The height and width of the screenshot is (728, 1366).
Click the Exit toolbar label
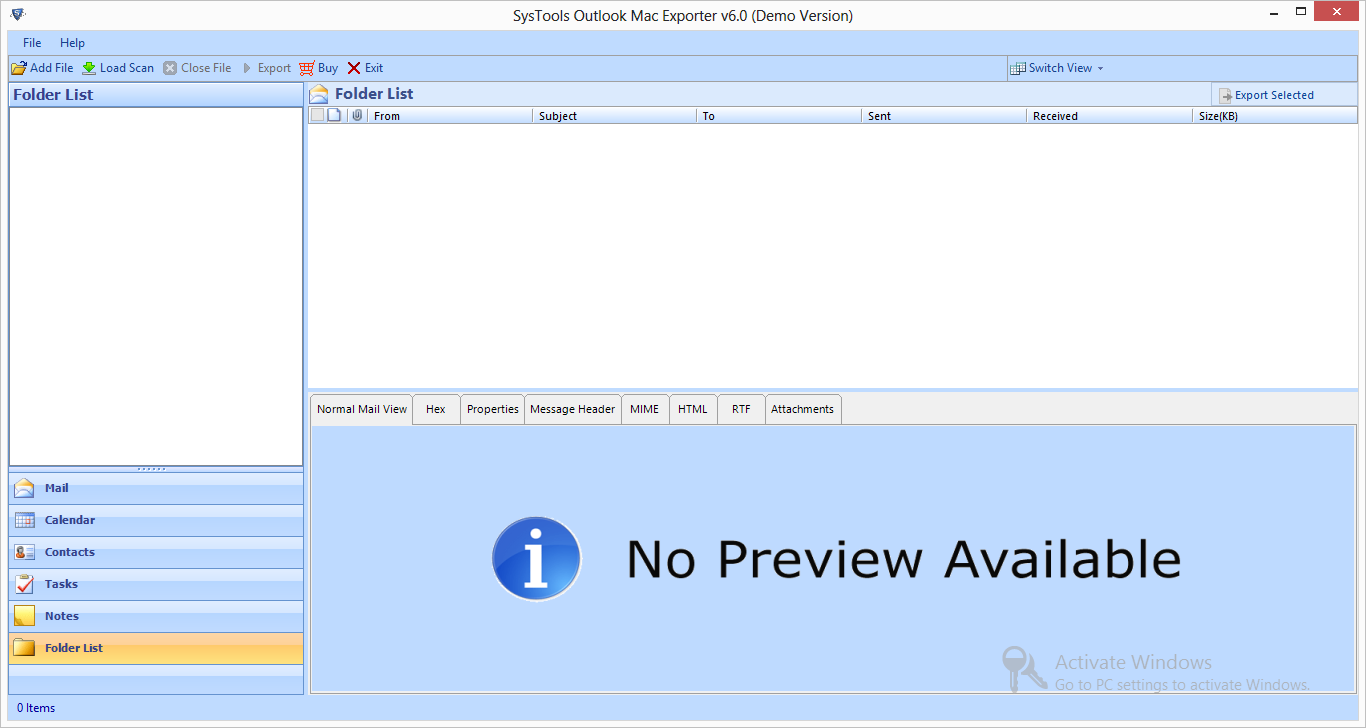[374, 68]
